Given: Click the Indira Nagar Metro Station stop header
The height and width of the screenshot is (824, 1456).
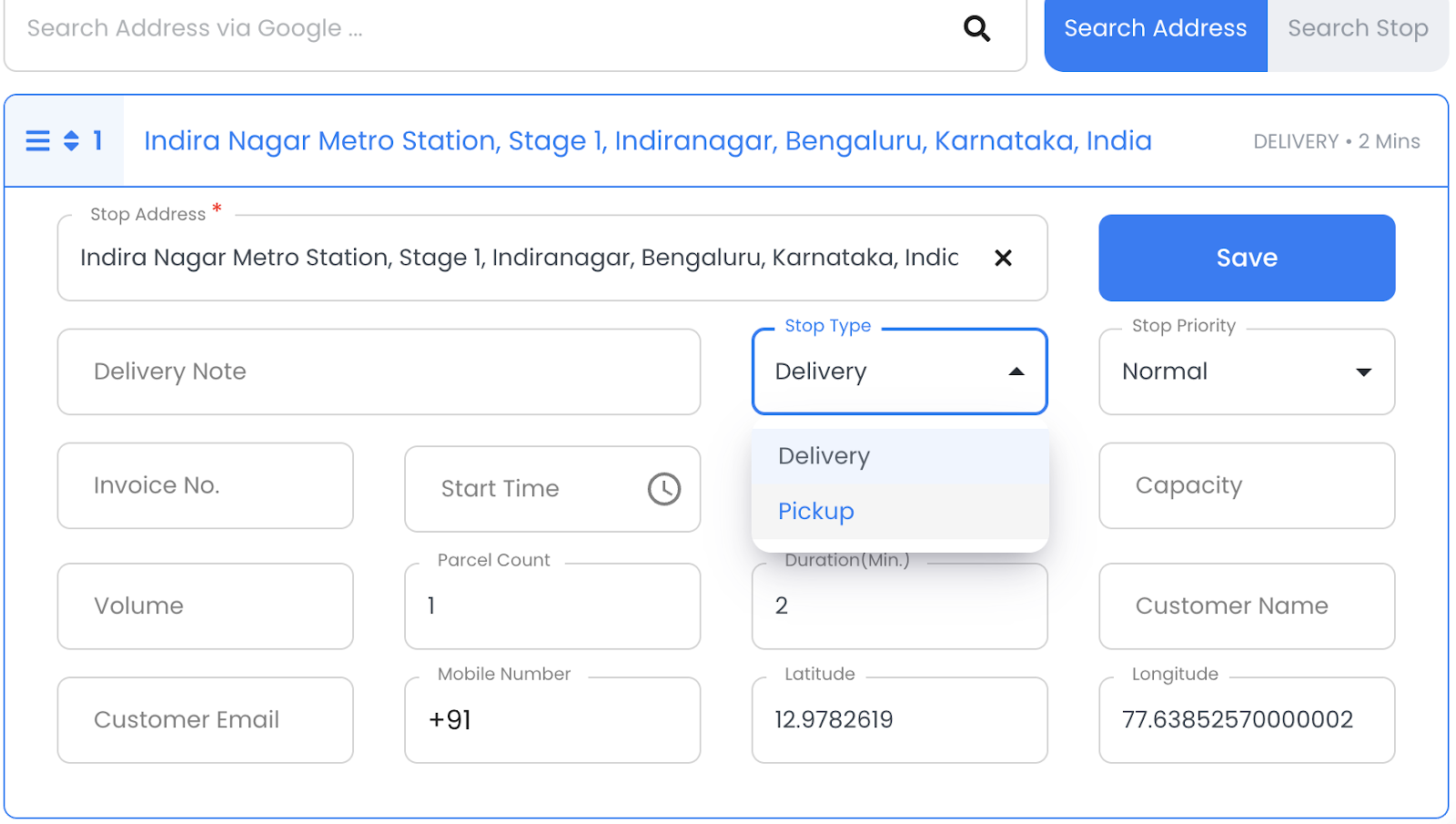Looking at the screenshot, I should (x=648, y=140).
